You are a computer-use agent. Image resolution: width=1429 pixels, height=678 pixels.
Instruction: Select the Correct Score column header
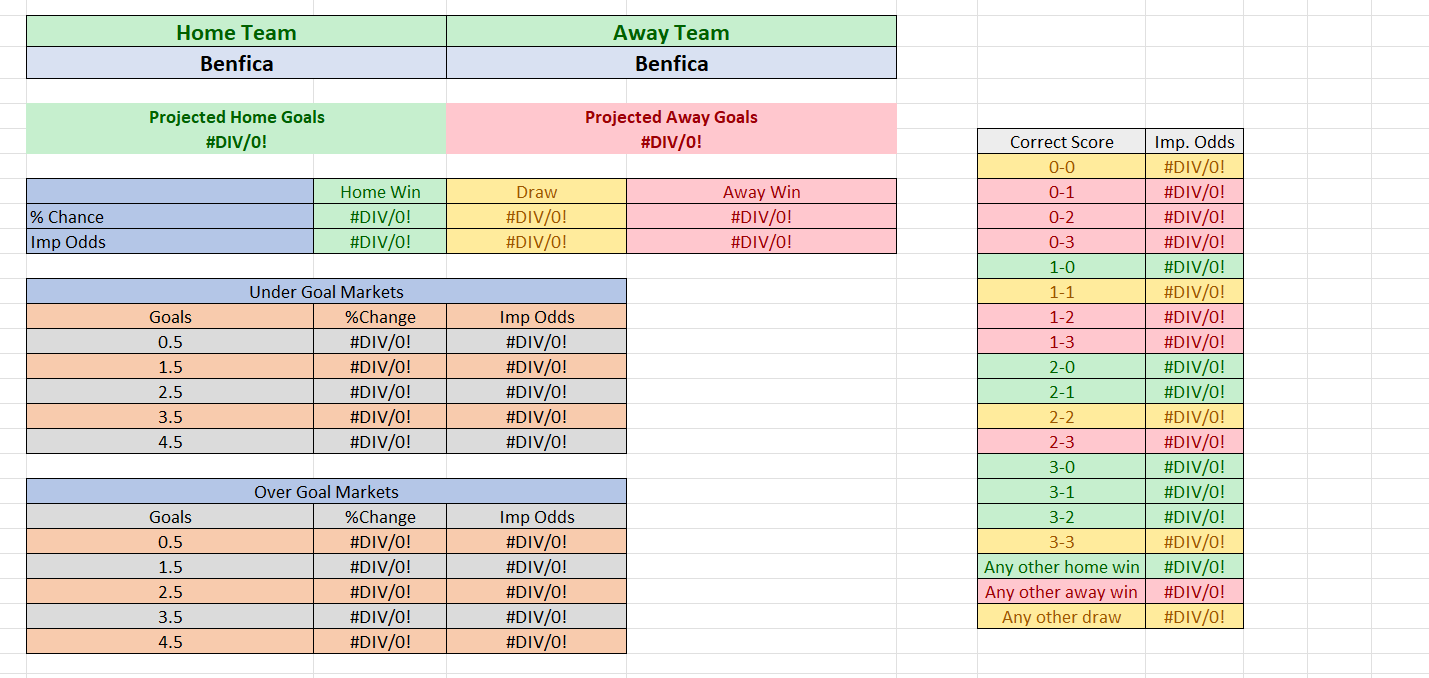(x=1061, y=142)
